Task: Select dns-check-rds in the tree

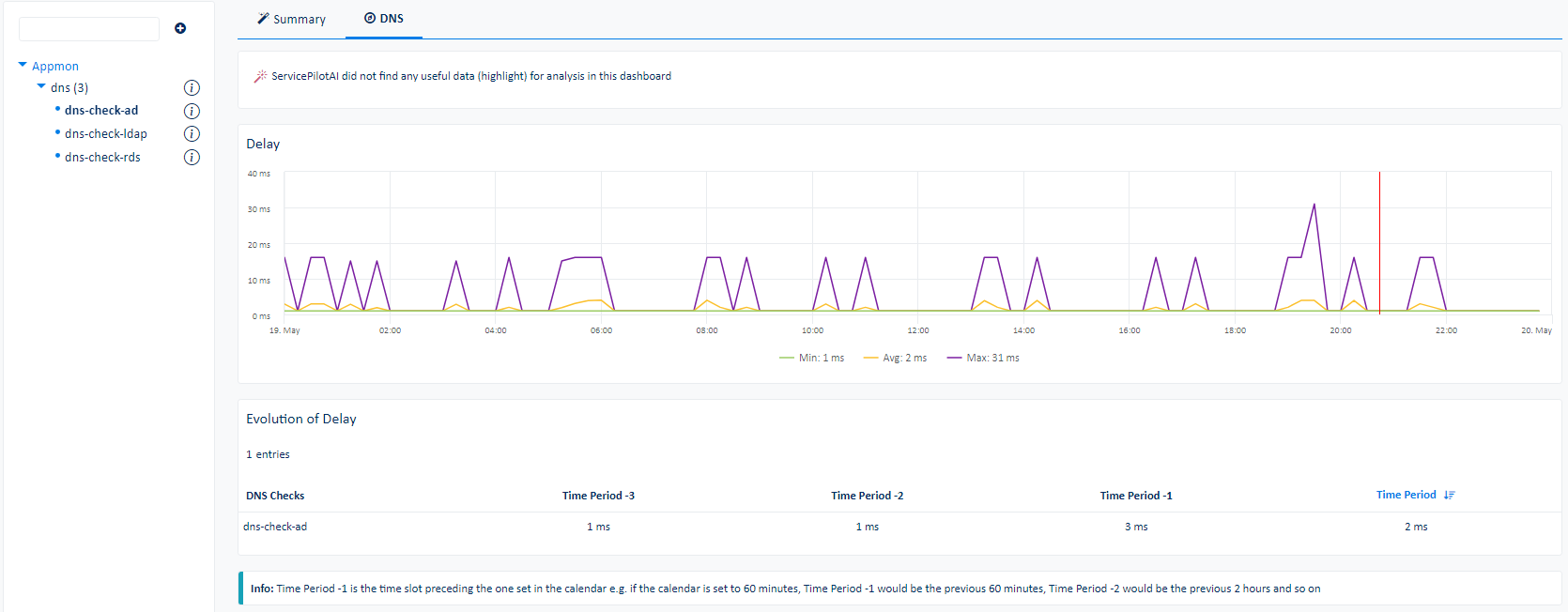Action: pos(102,158)
